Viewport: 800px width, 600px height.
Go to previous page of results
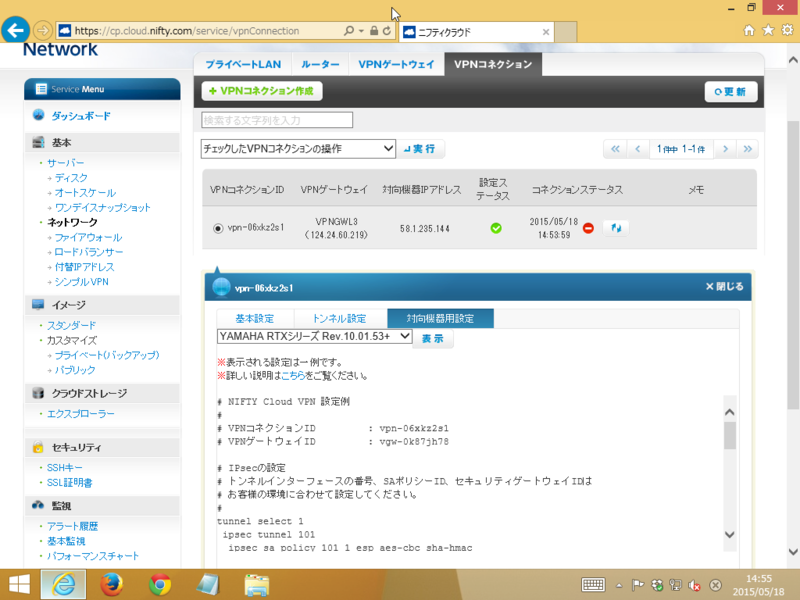pos(638,149)
